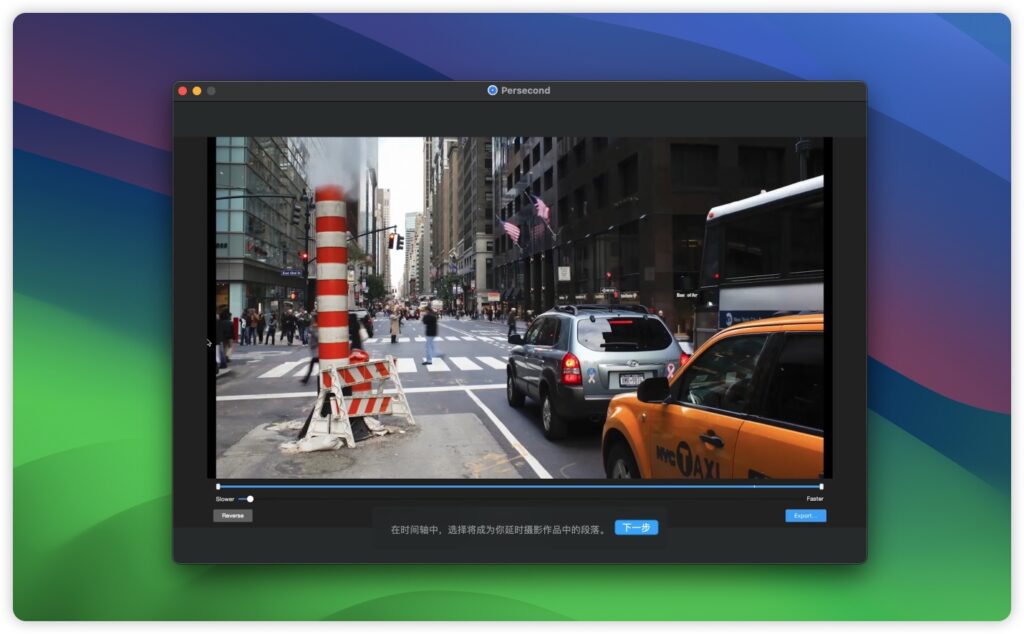Click the middle of the blue timeline track

(520, 487)
